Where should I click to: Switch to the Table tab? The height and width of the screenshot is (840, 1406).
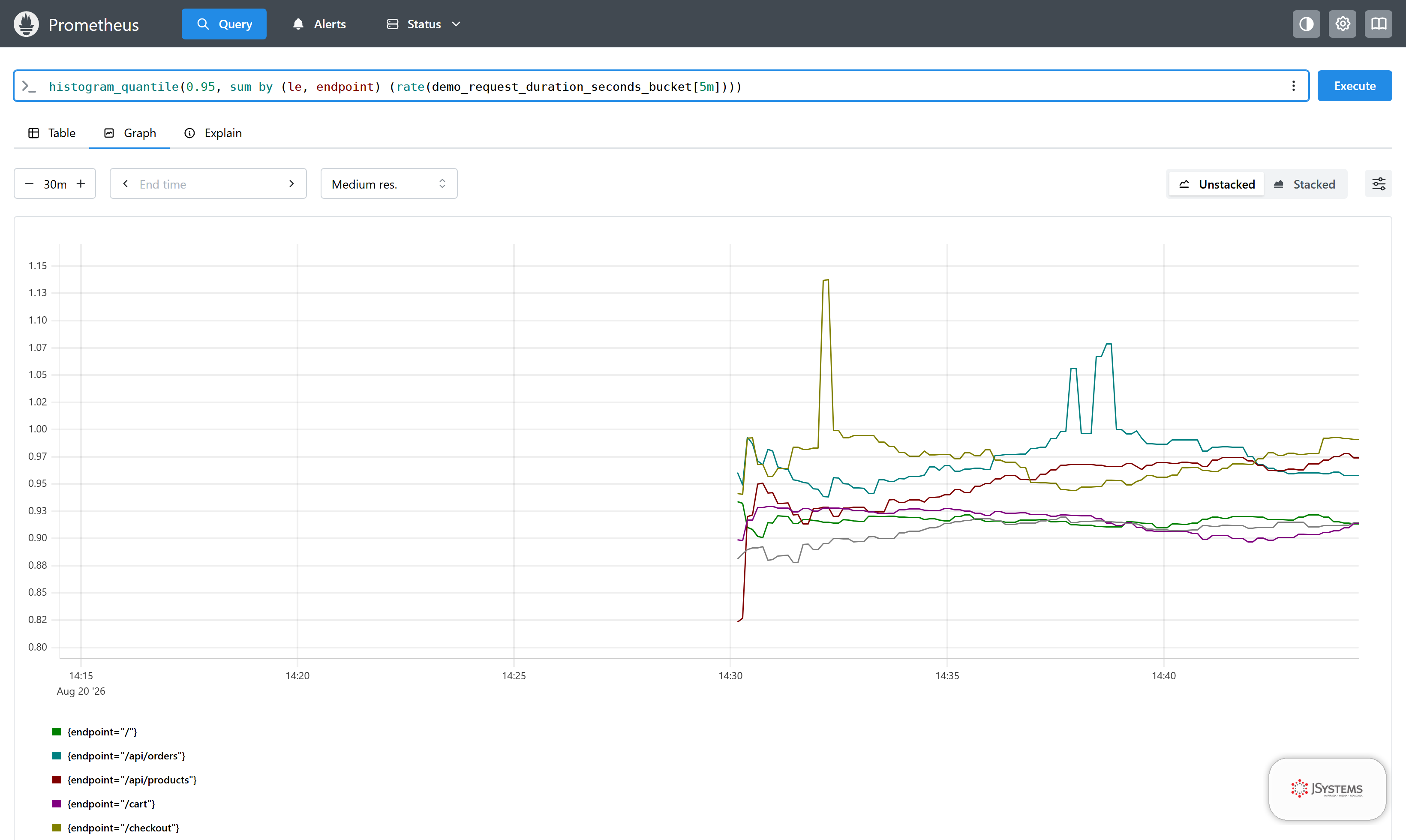(x=51, y=133)
